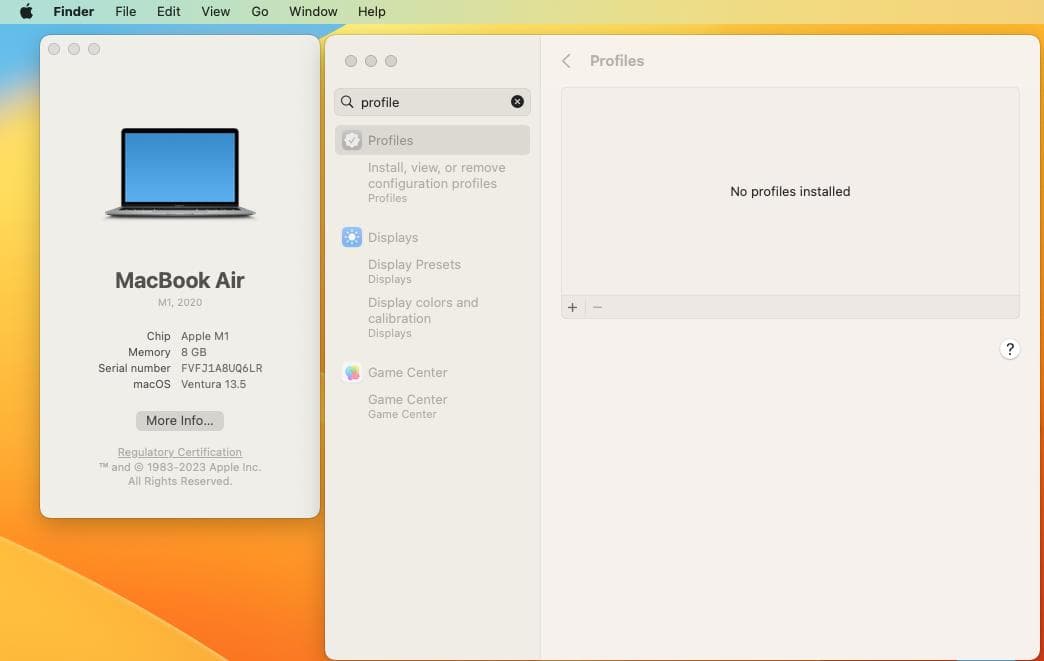Select Install, view, or remove profiles result

pos(436,176)
